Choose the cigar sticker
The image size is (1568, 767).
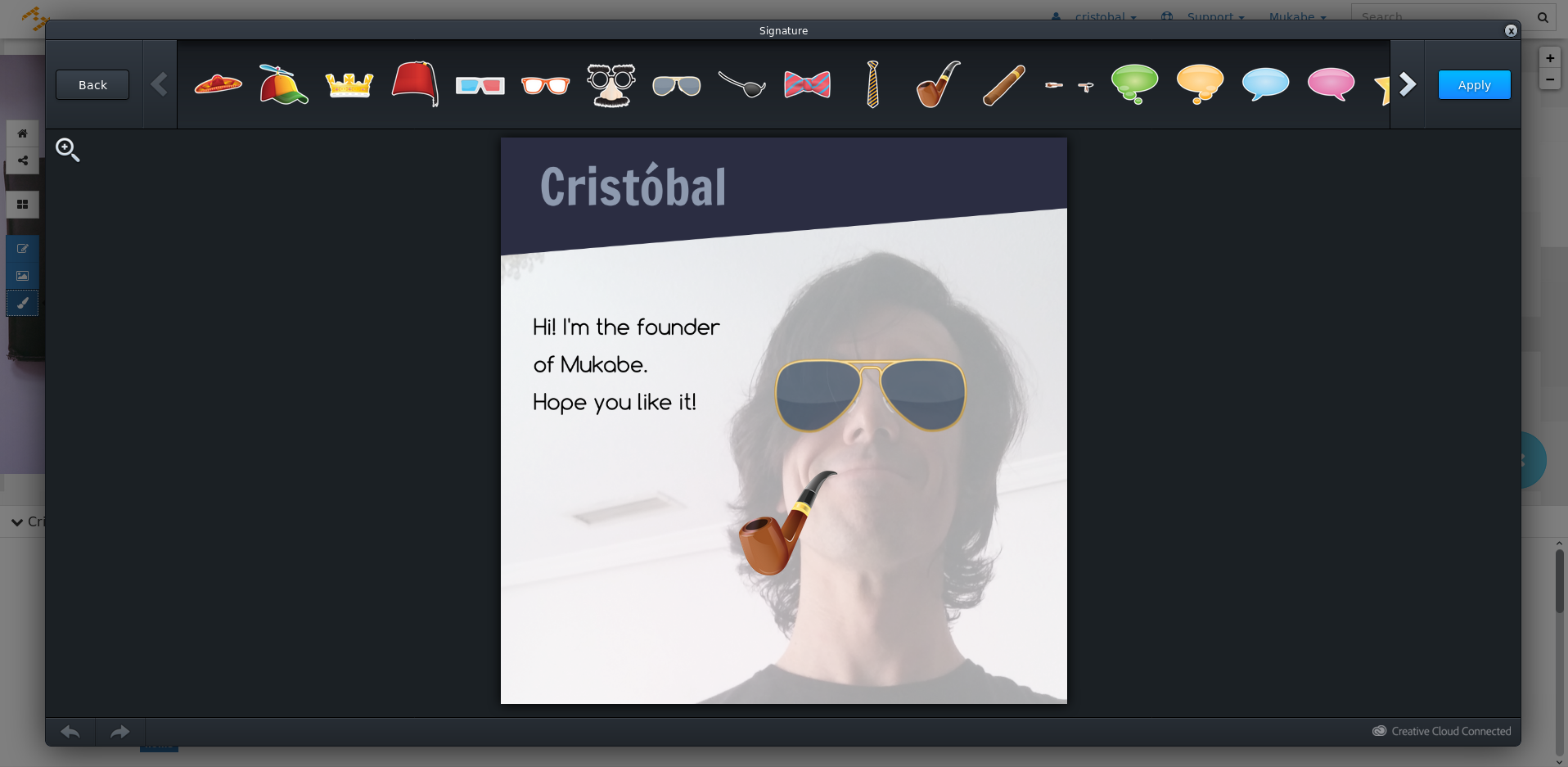[1004, 84]
